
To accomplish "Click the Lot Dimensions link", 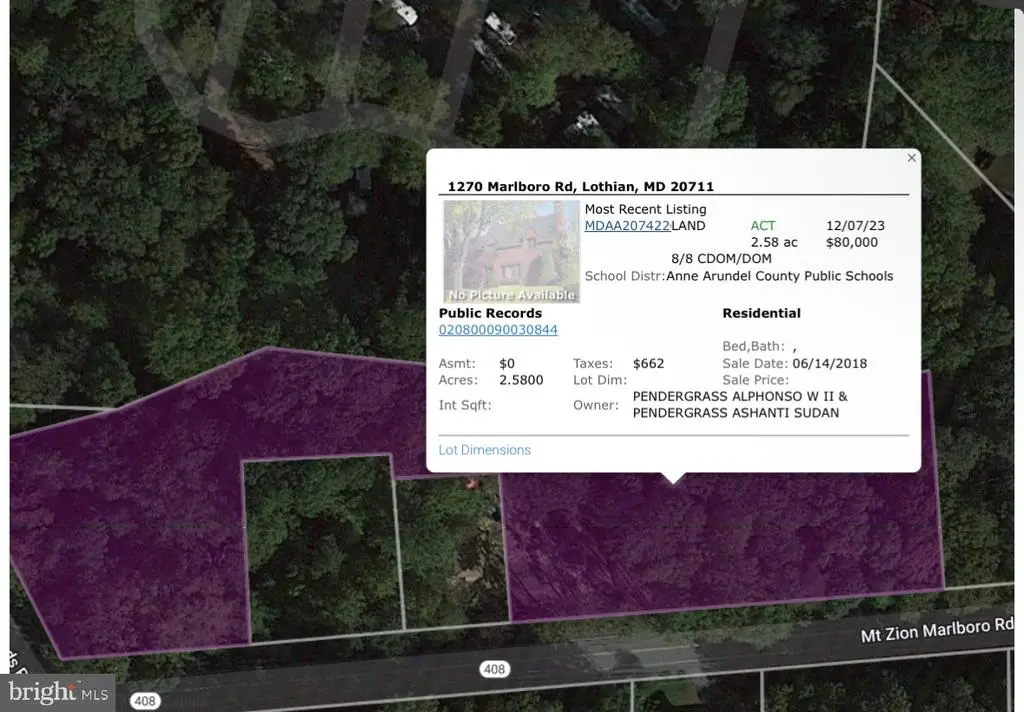I will point(484,450).
